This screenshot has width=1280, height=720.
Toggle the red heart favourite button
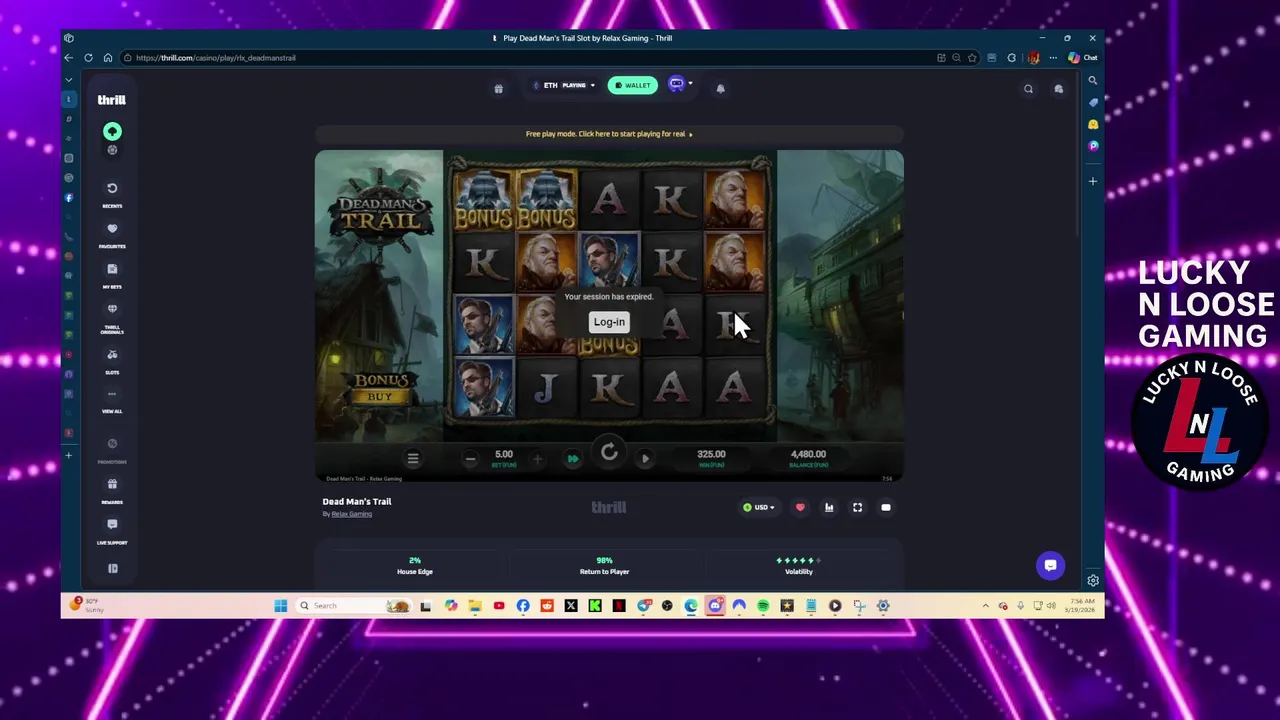(800, 508)
